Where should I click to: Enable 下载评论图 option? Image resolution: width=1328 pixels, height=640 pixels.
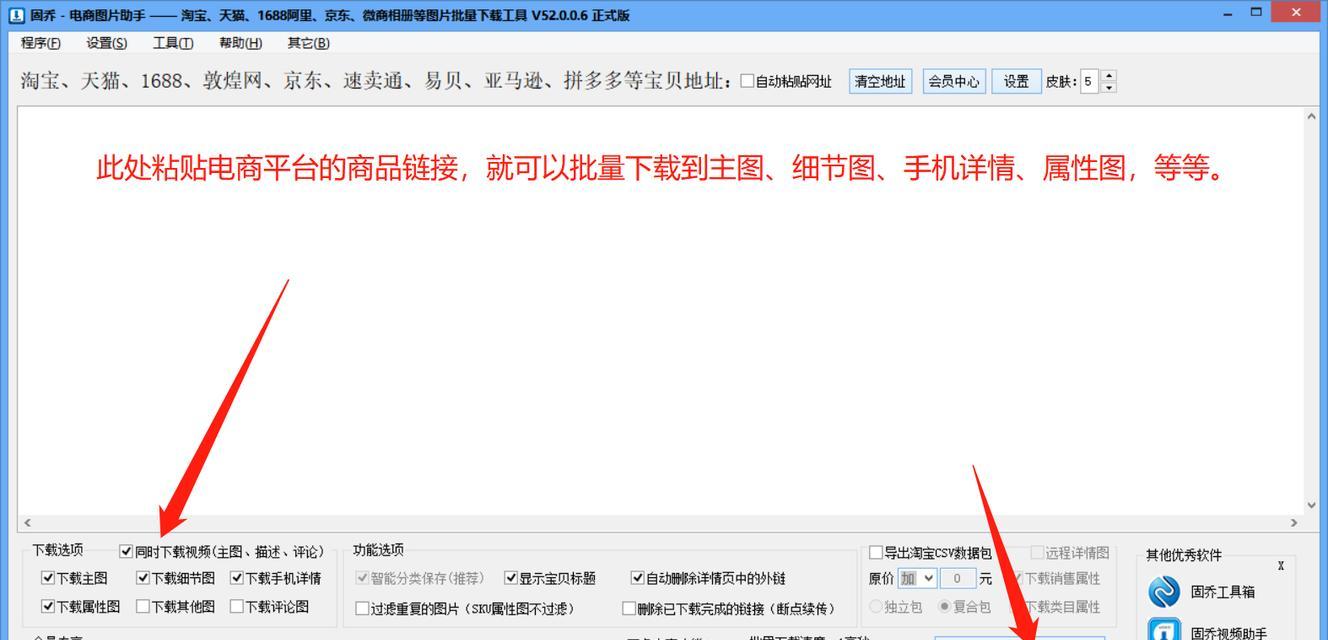237,606
